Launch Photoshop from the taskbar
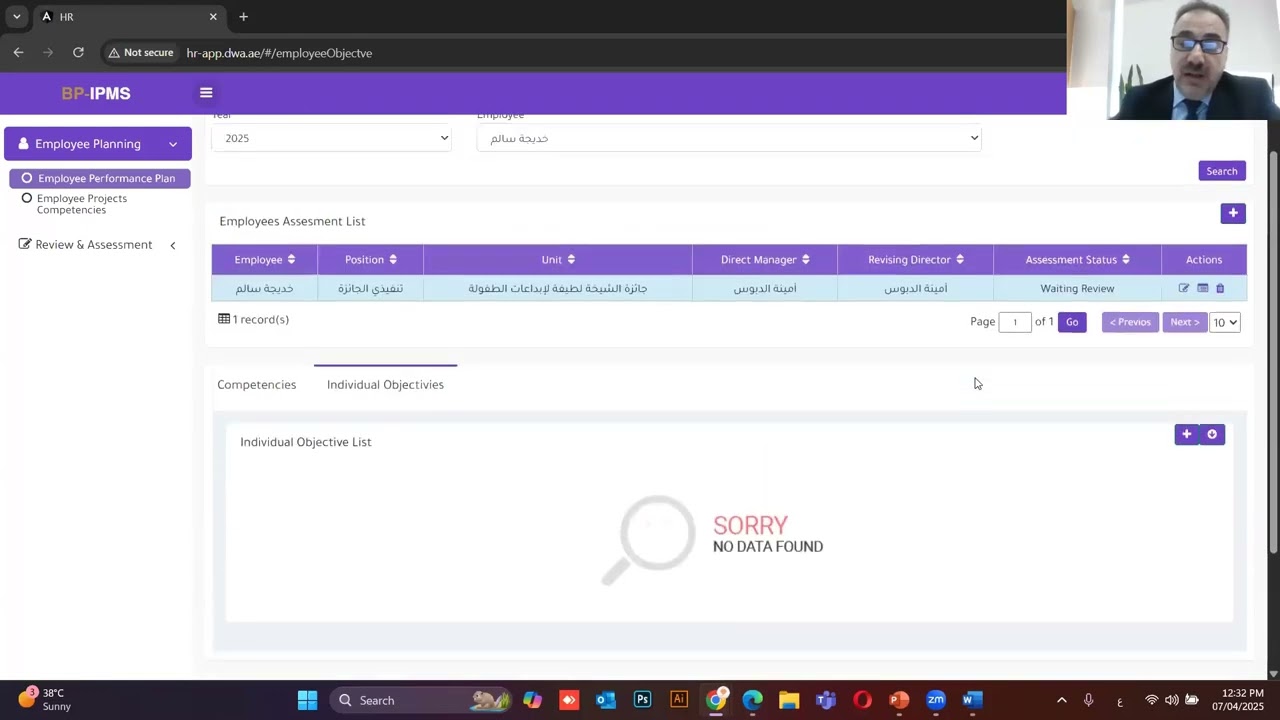This screenshot has width=1280, height=720. click(642, 700)
